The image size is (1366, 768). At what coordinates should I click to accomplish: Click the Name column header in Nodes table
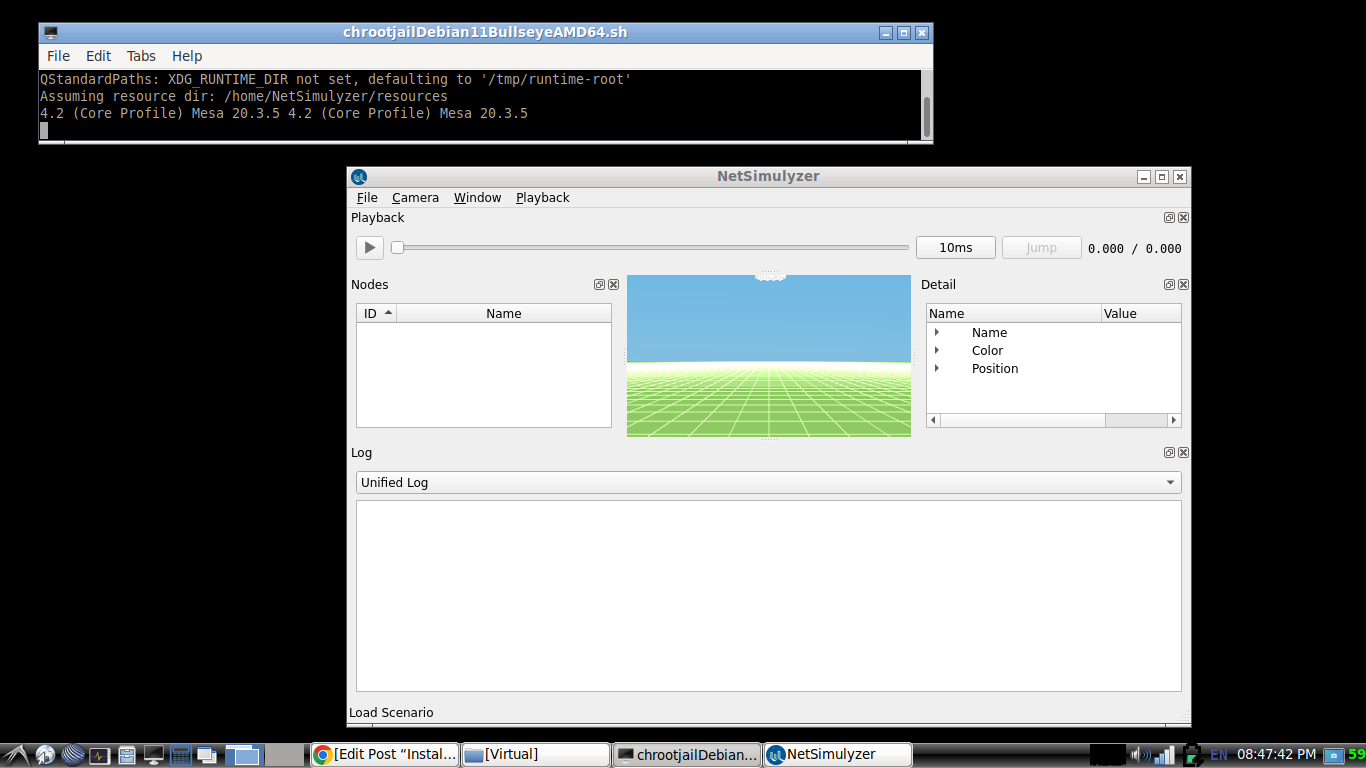point(504,313)
